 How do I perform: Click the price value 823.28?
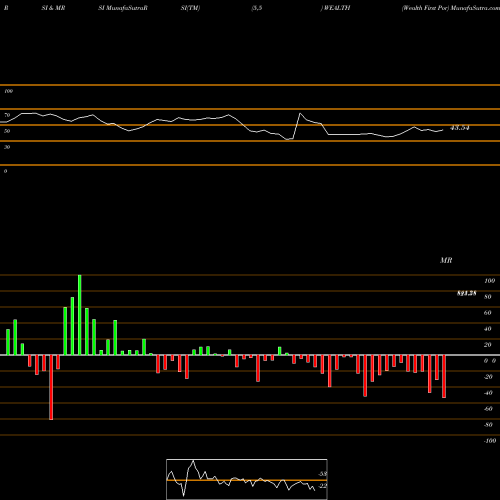[466, 293]
